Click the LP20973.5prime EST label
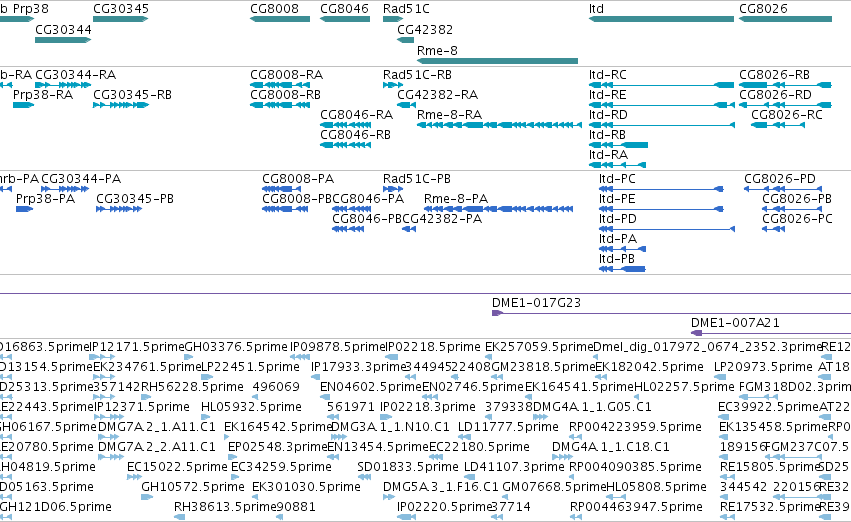The width and height of the screenshot is (851, 522). point(763,367)
